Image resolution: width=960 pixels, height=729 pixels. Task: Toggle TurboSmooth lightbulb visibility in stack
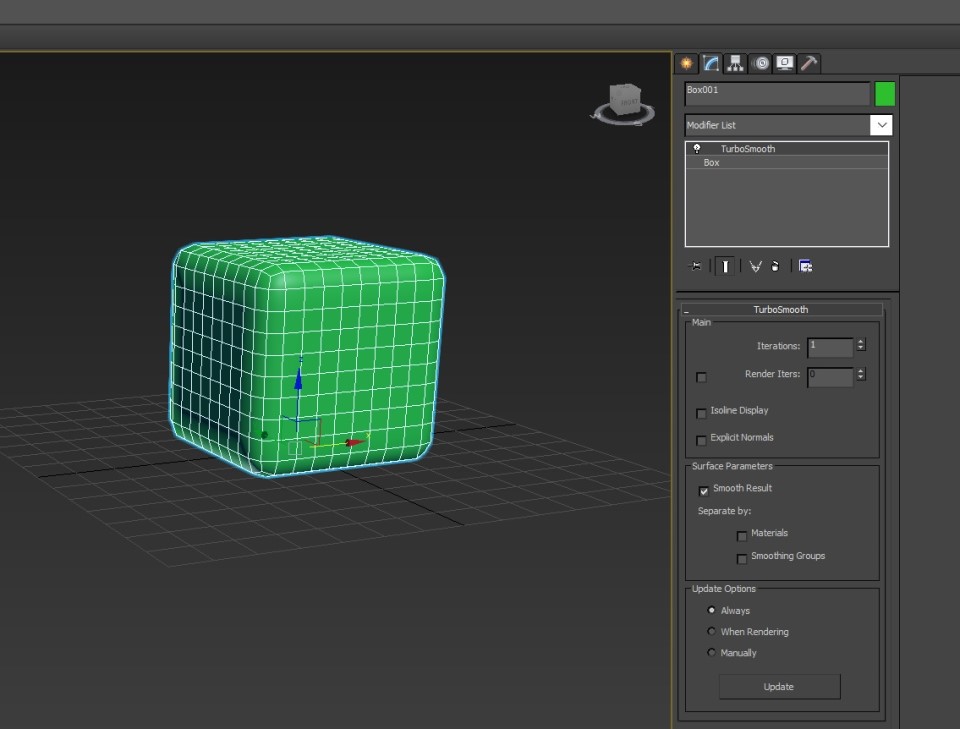tap(697, 149)
